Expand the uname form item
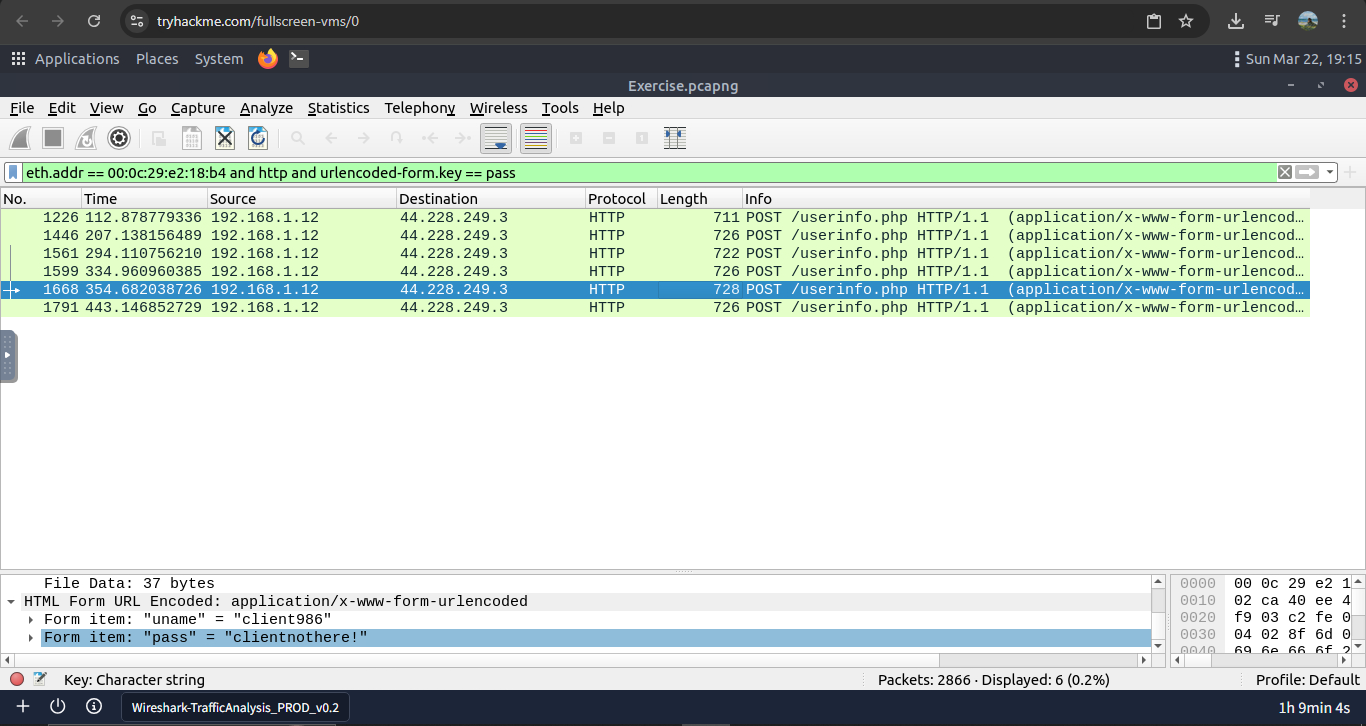Screen dimensions: 1366x726 [x=31, y=620]
